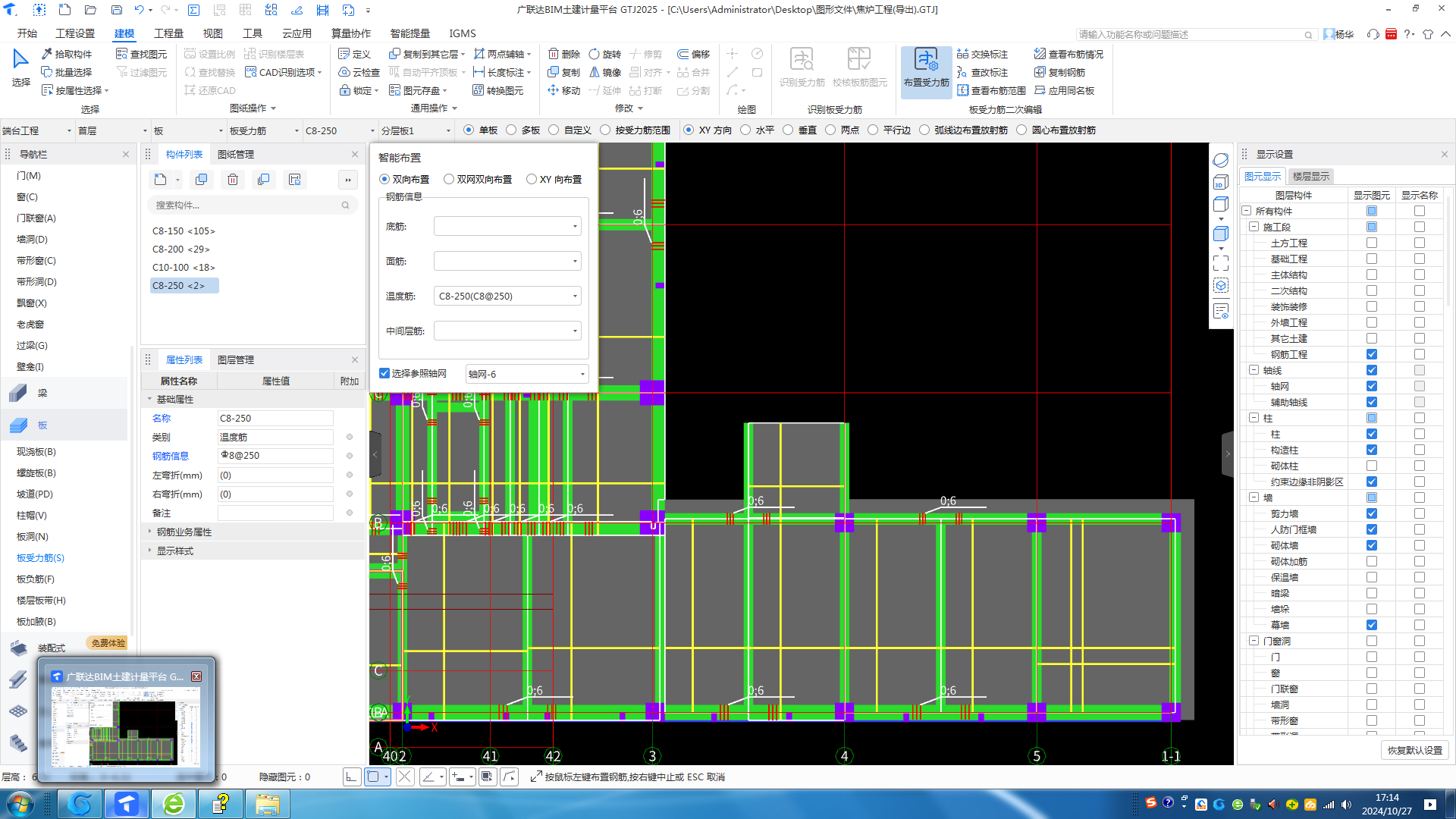The height and width of the screenshot is (819, 1456).
Task: Click the 移动 tool
Action: pyautogui.click(x=564, y=90)
